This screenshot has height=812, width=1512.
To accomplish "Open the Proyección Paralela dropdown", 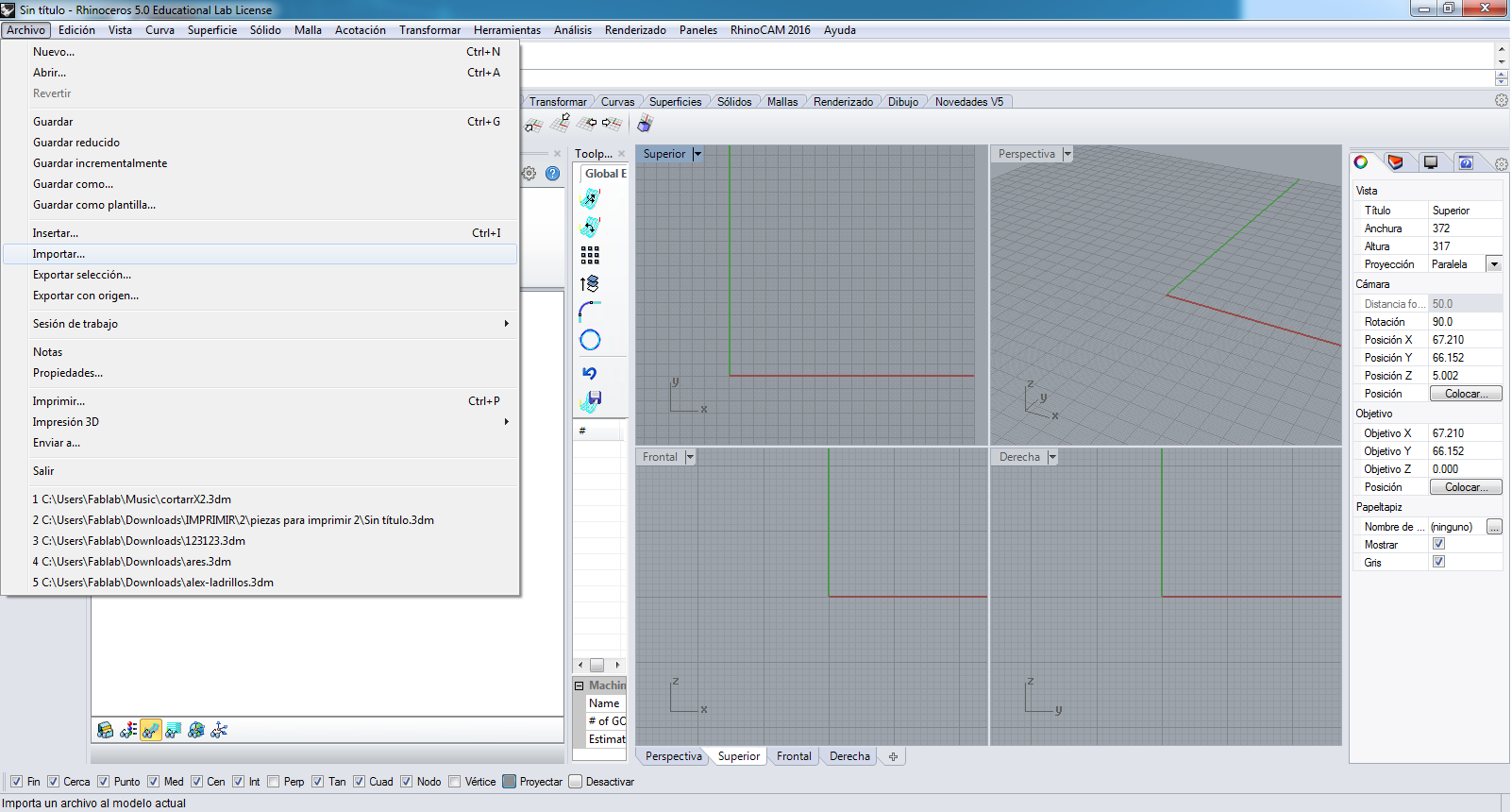I will point(1494,264).
